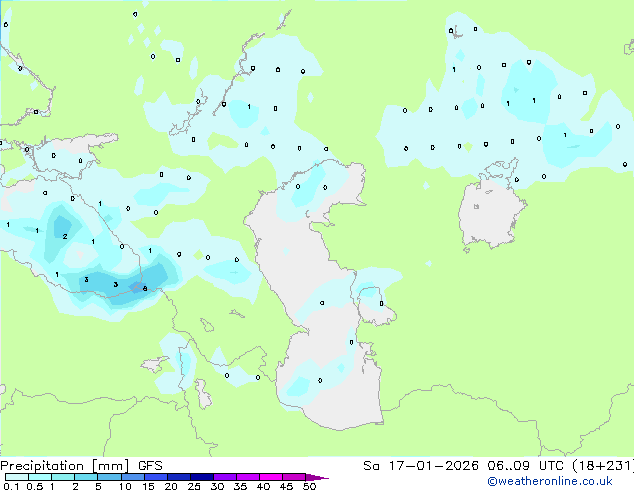This screenshot has width=634, height=490.
Task: Select the 0.1–0.5 mm legend color swatch
Action: pyautogui.click(x=17, y=477)
